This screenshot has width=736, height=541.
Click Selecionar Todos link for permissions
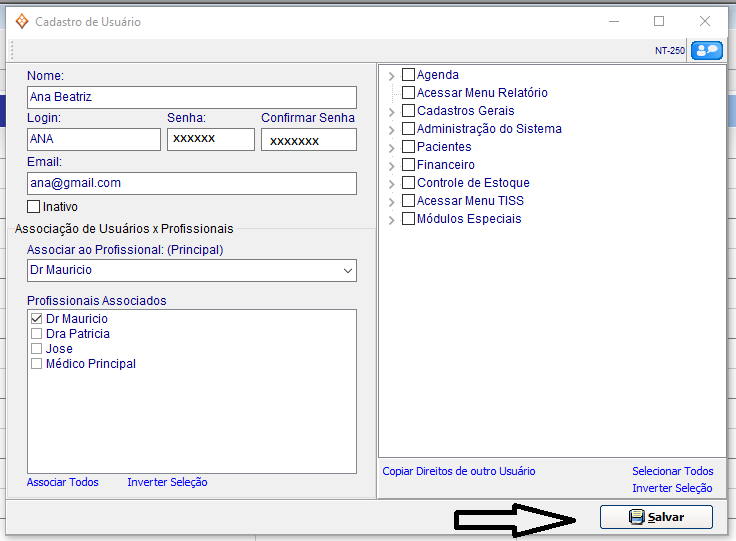coord(672,471)
